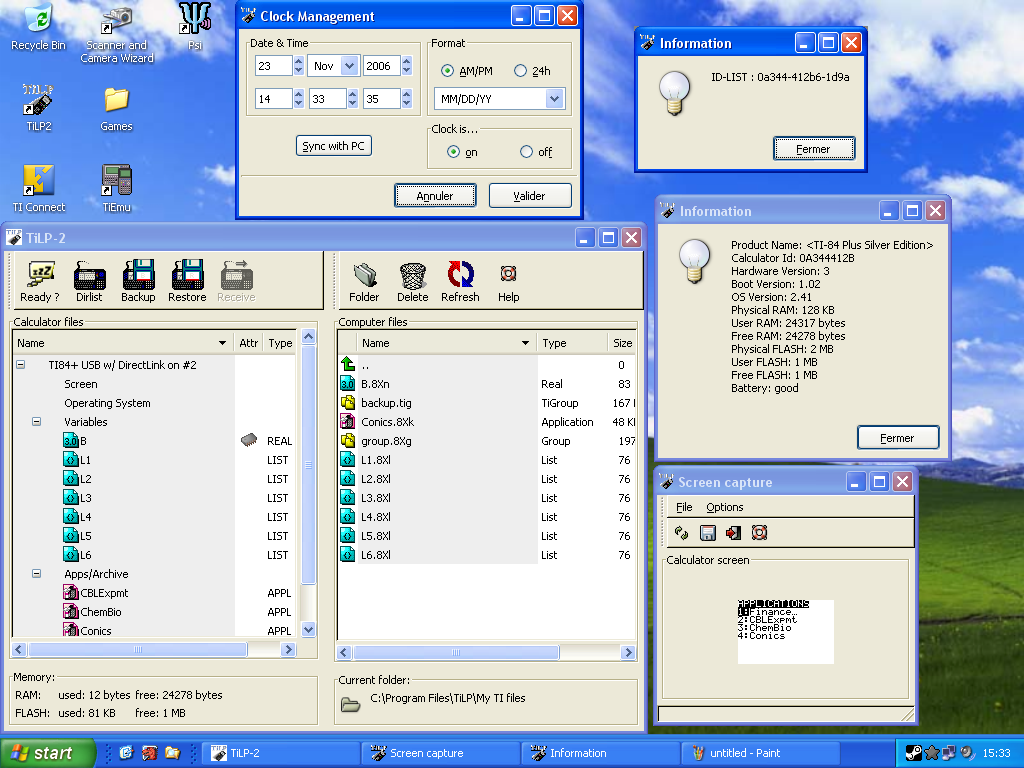Click Calculator files vertical scrollbar thumb
Screen dimensions: 1024x768
coord(309,465)
